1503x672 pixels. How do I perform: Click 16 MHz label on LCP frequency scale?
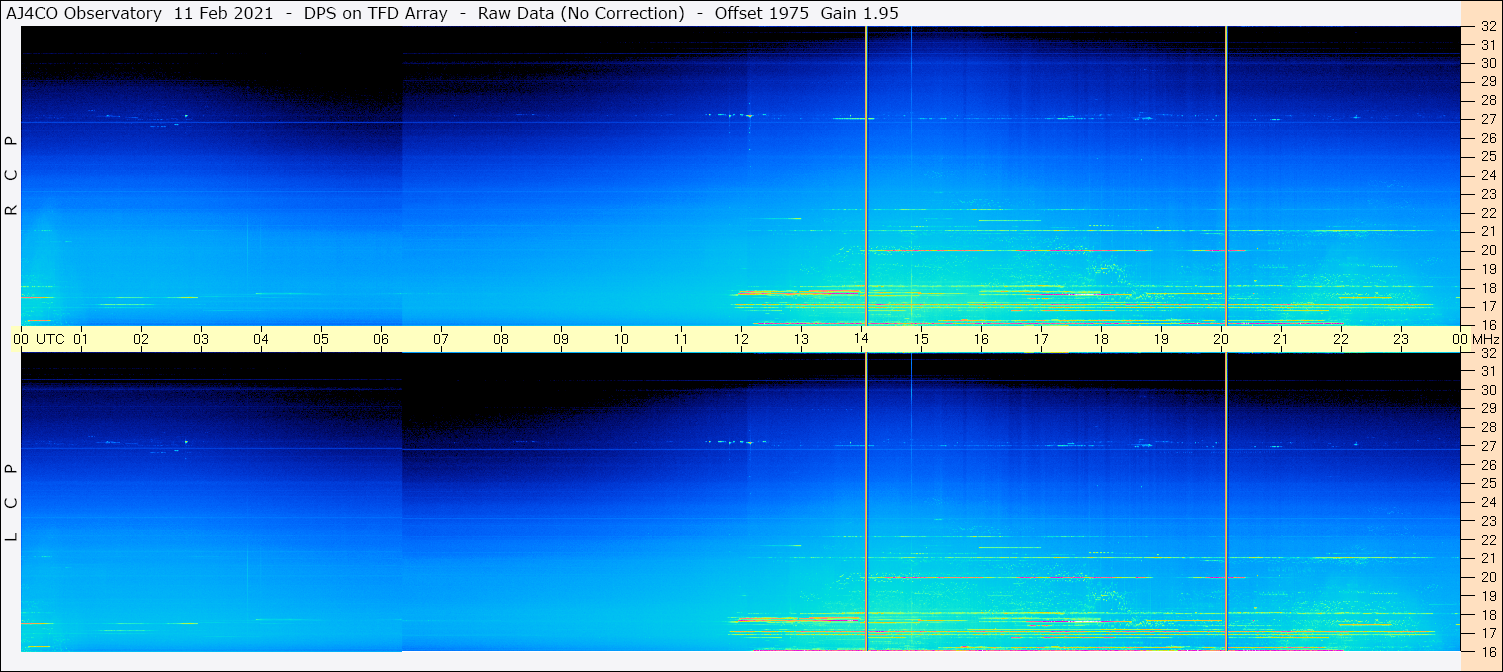(1487, 651)
